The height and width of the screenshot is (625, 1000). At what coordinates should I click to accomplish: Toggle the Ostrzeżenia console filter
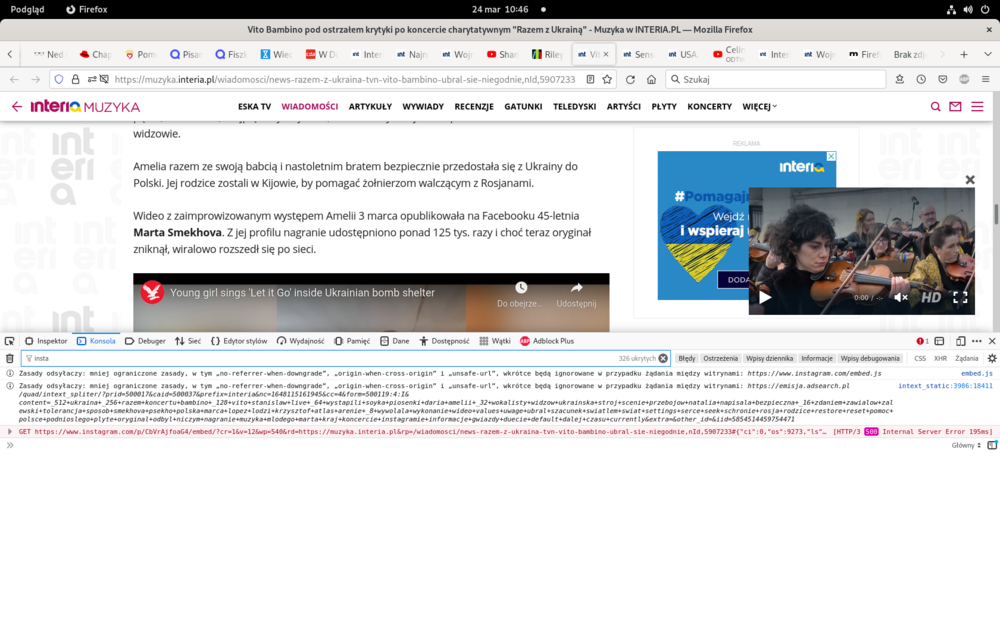(x=720, y=358)
